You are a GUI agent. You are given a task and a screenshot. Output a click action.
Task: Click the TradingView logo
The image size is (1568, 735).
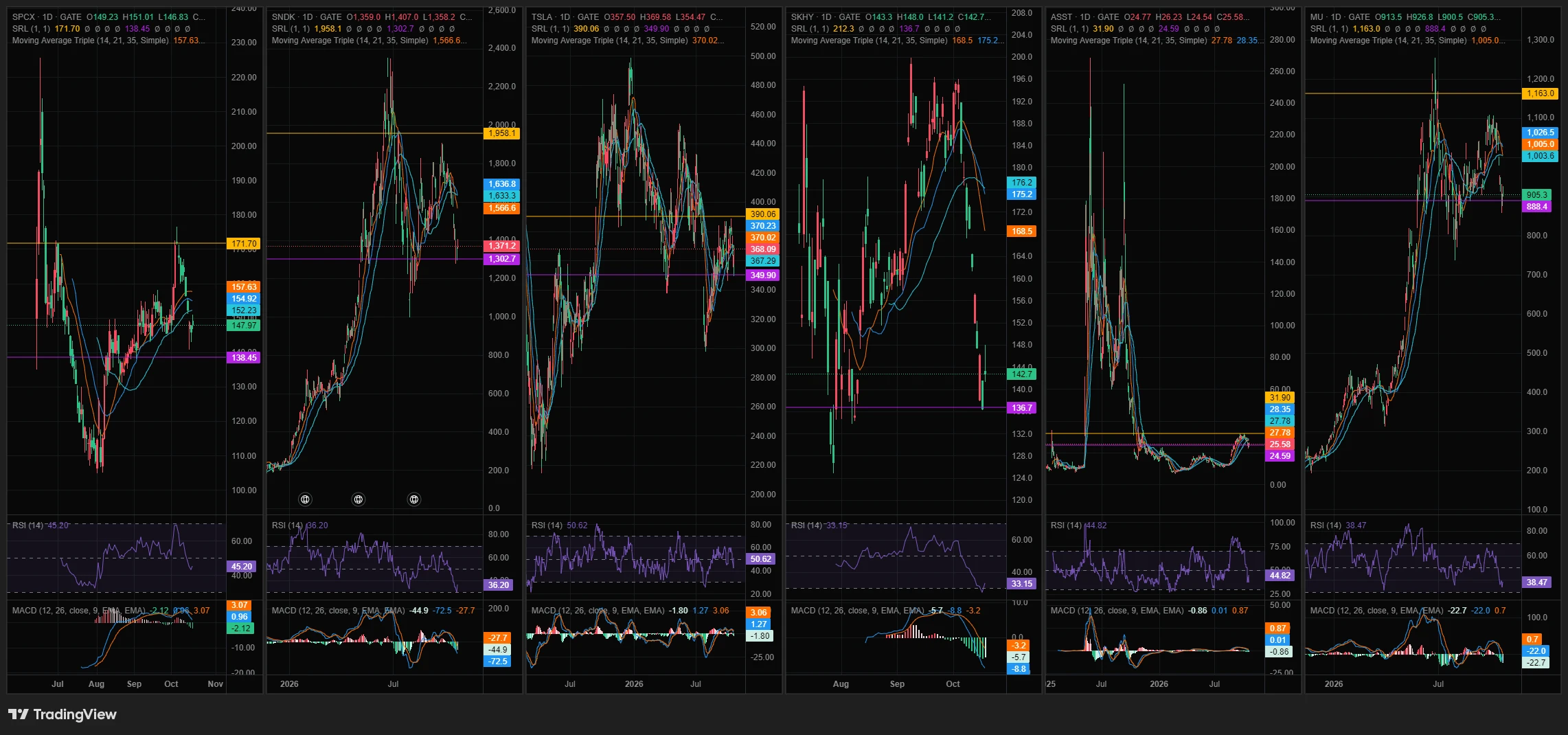click(x=63, y=714)
